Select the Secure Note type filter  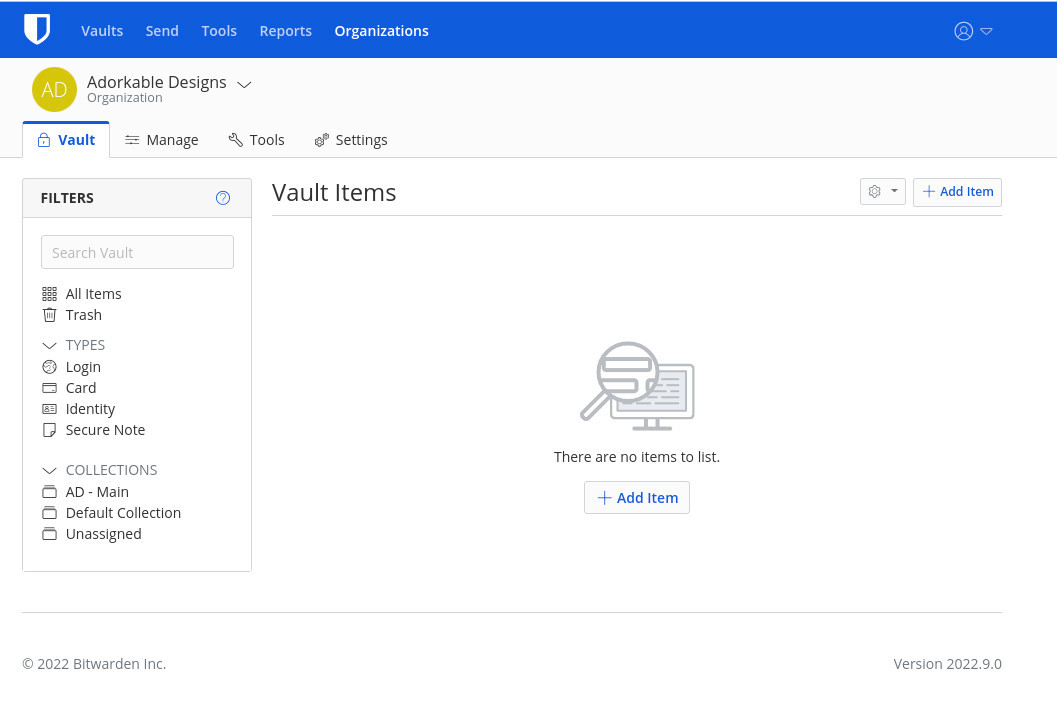(x=105, y=430)
